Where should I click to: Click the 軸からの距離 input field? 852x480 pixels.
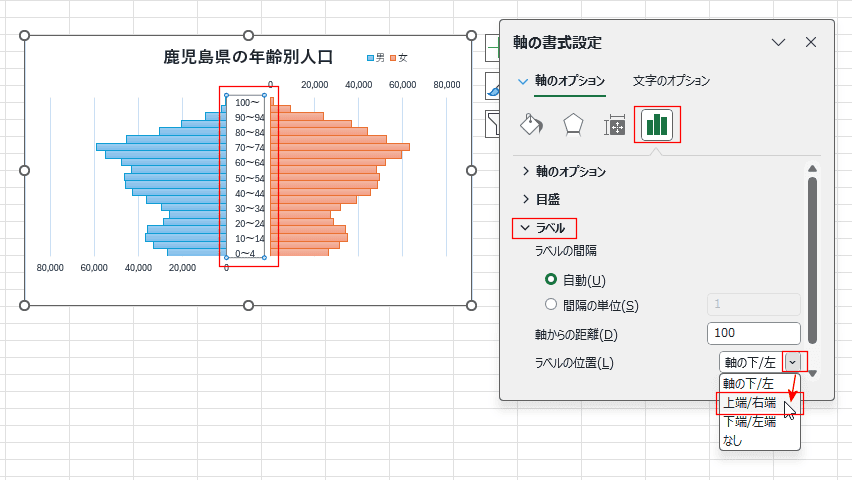click(754, 333)
